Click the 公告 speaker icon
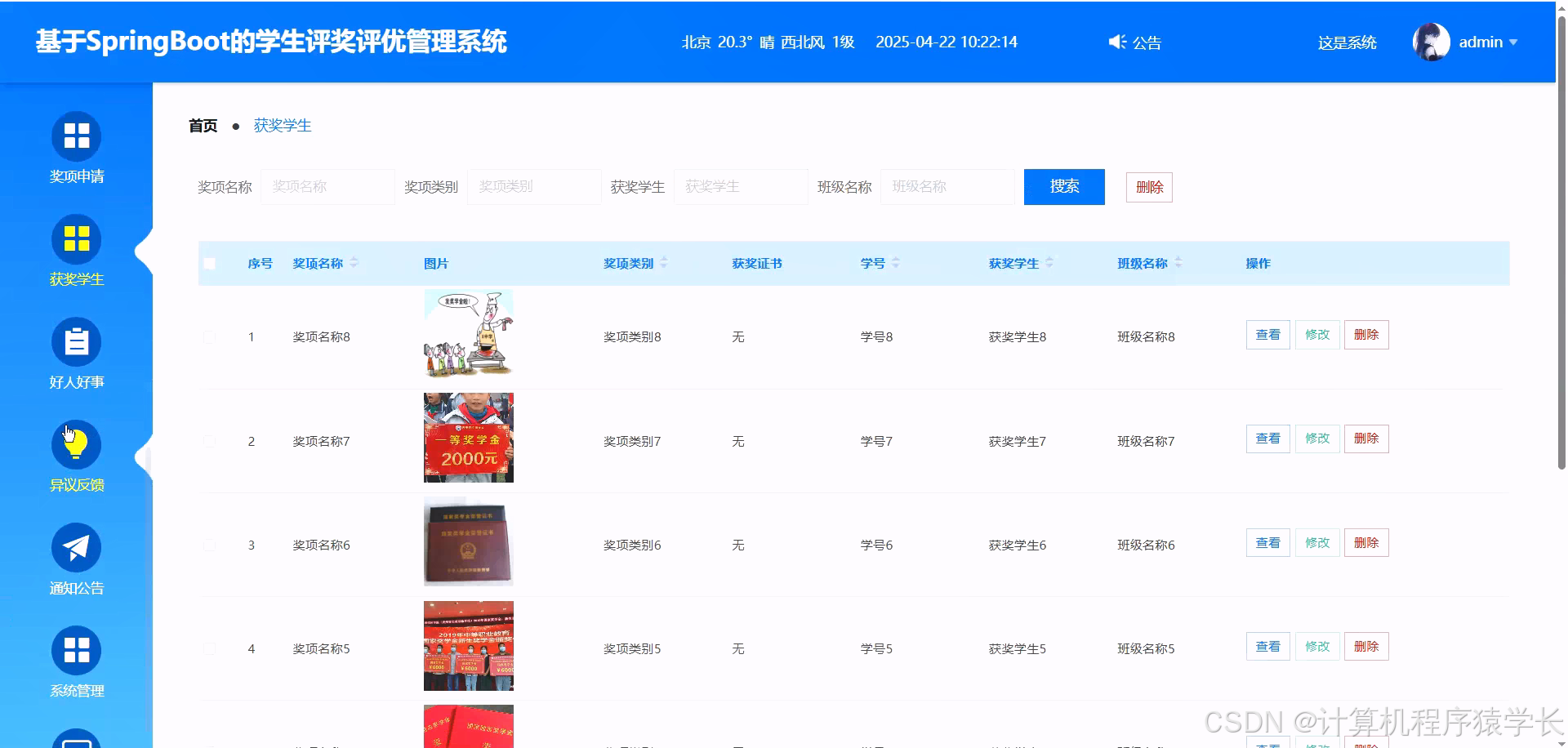Viewport: 1568px width, 748px height. click(x=1117, y=42)
